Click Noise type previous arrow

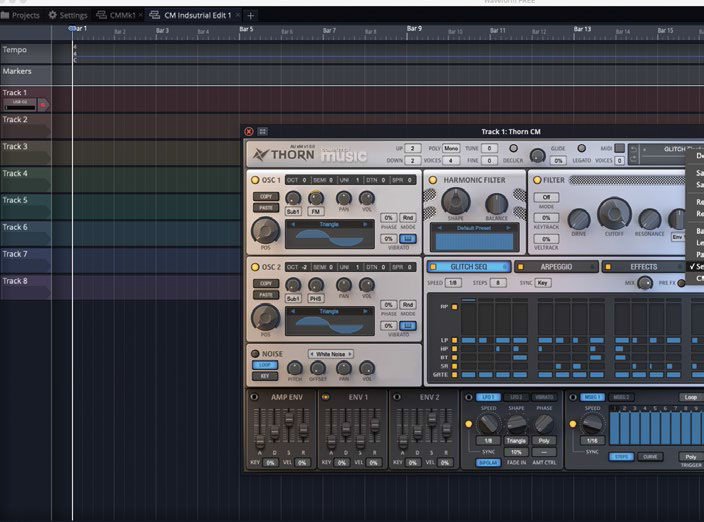312,354
